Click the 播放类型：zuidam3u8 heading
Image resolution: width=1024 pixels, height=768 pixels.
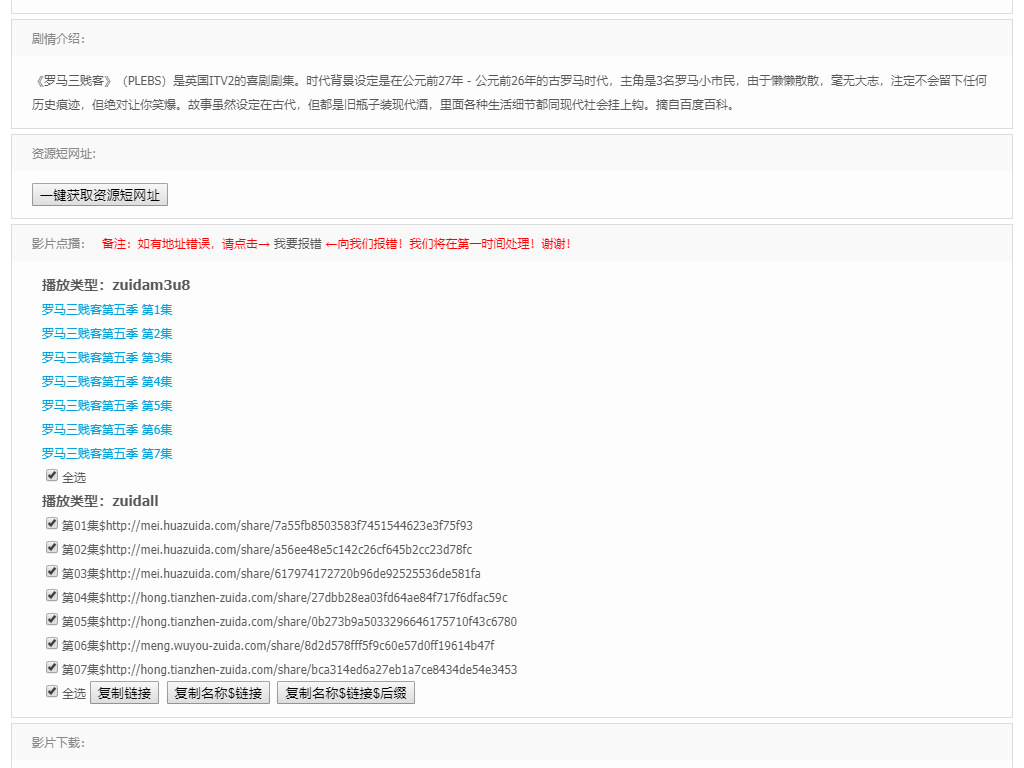[116, 285]
